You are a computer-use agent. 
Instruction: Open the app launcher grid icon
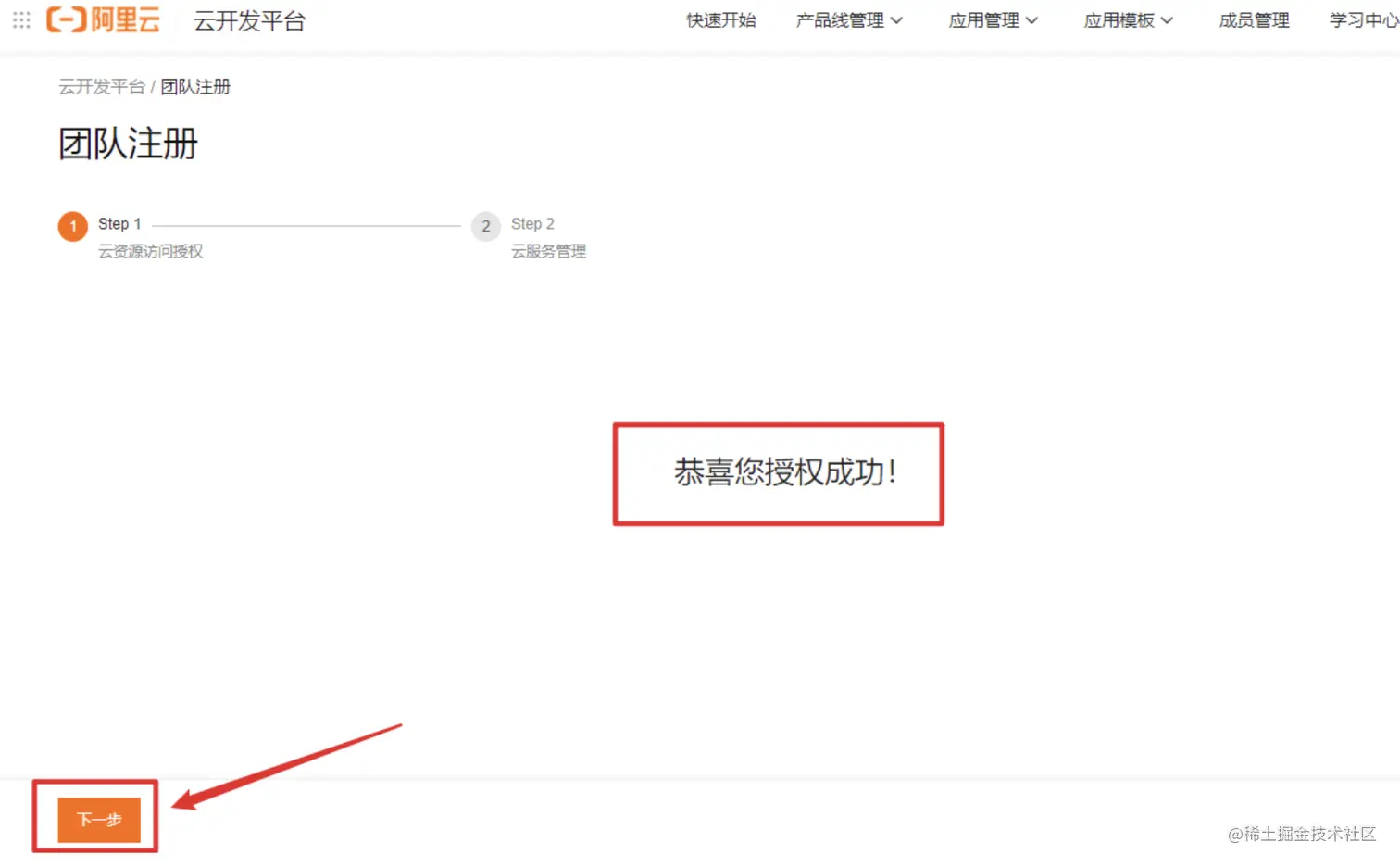21,19
